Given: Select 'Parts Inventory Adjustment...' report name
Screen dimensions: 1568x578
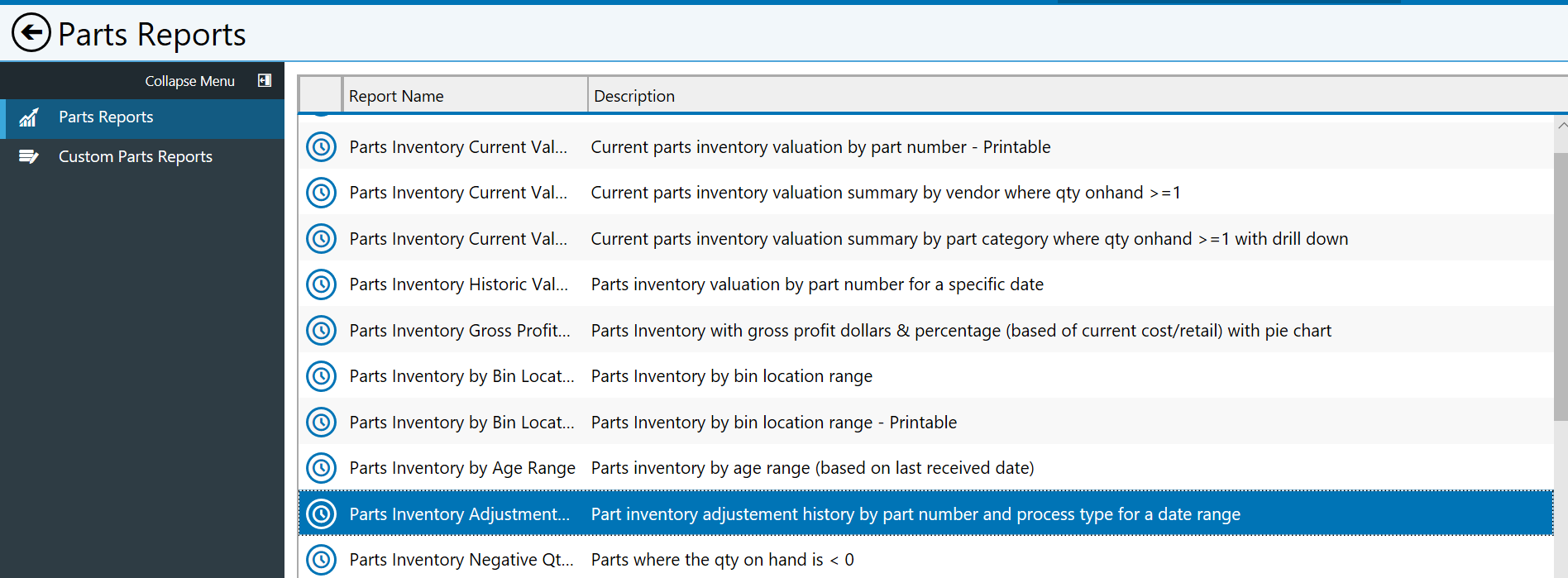Looking at the screenshot, I should click(460, 514).
